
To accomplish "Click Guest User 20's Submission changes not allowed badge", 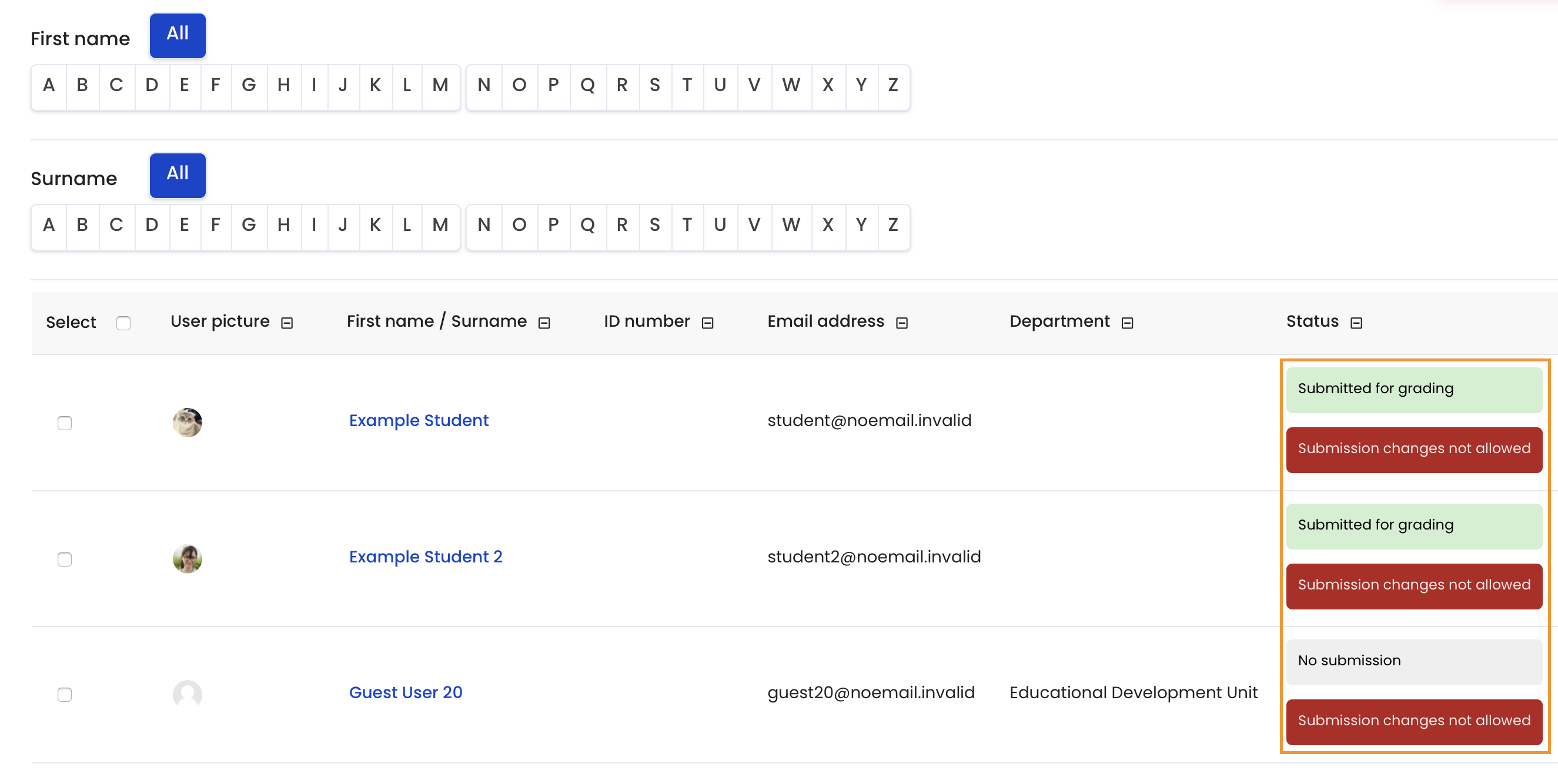I will point(1414,722).
